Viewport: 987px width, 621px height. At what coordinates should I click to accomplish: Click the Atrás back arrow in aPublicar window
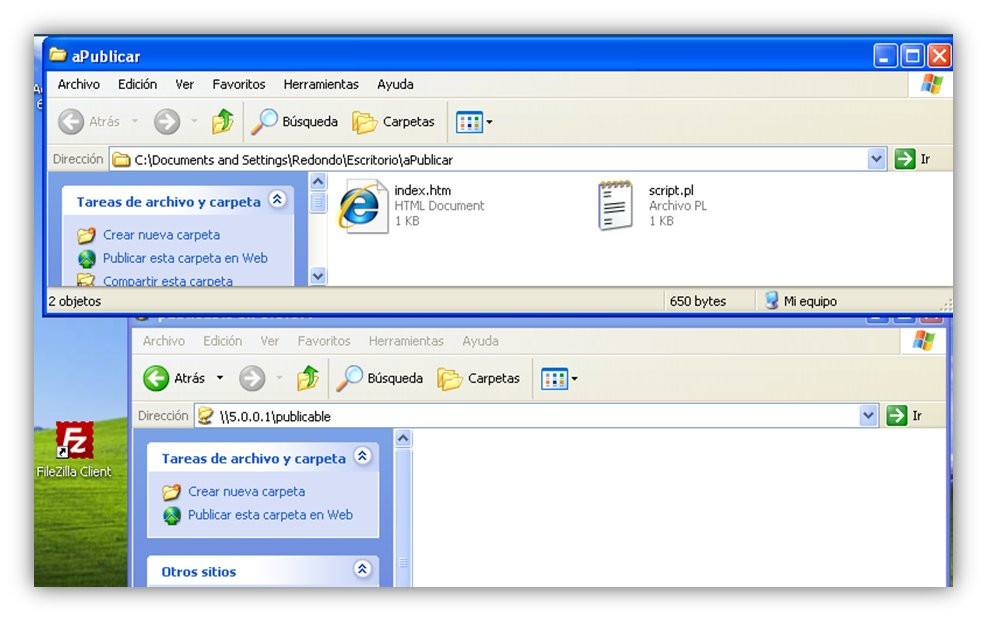(71, 121)
